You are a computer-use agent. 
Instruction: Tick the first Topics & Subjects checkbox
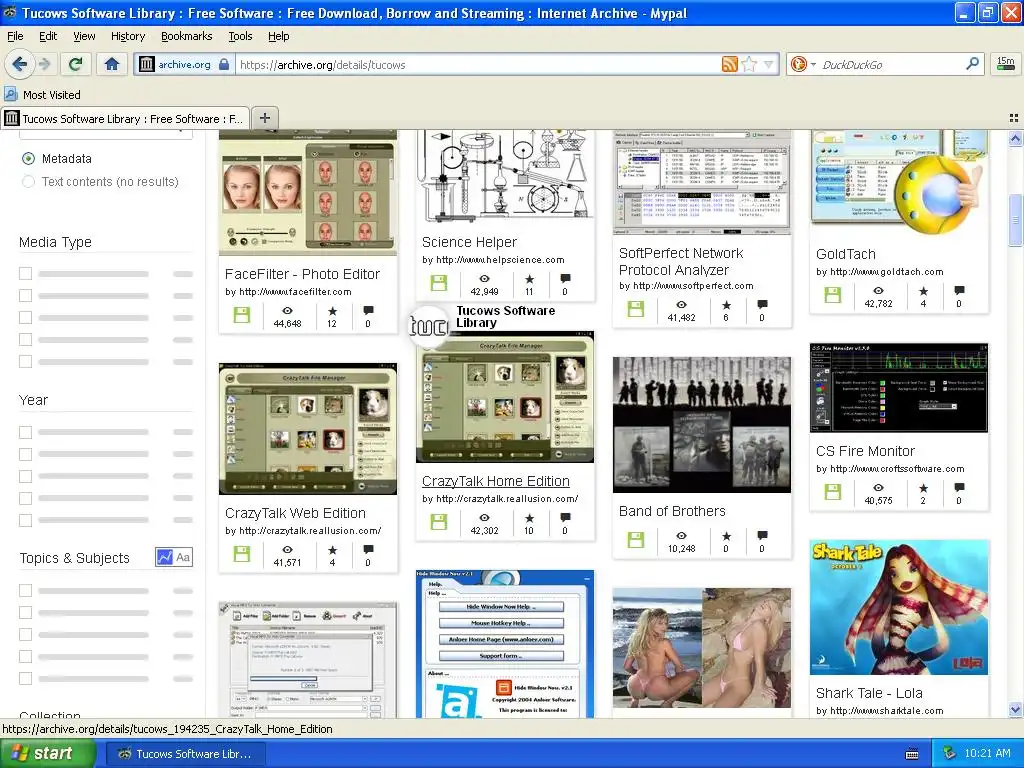25,590
